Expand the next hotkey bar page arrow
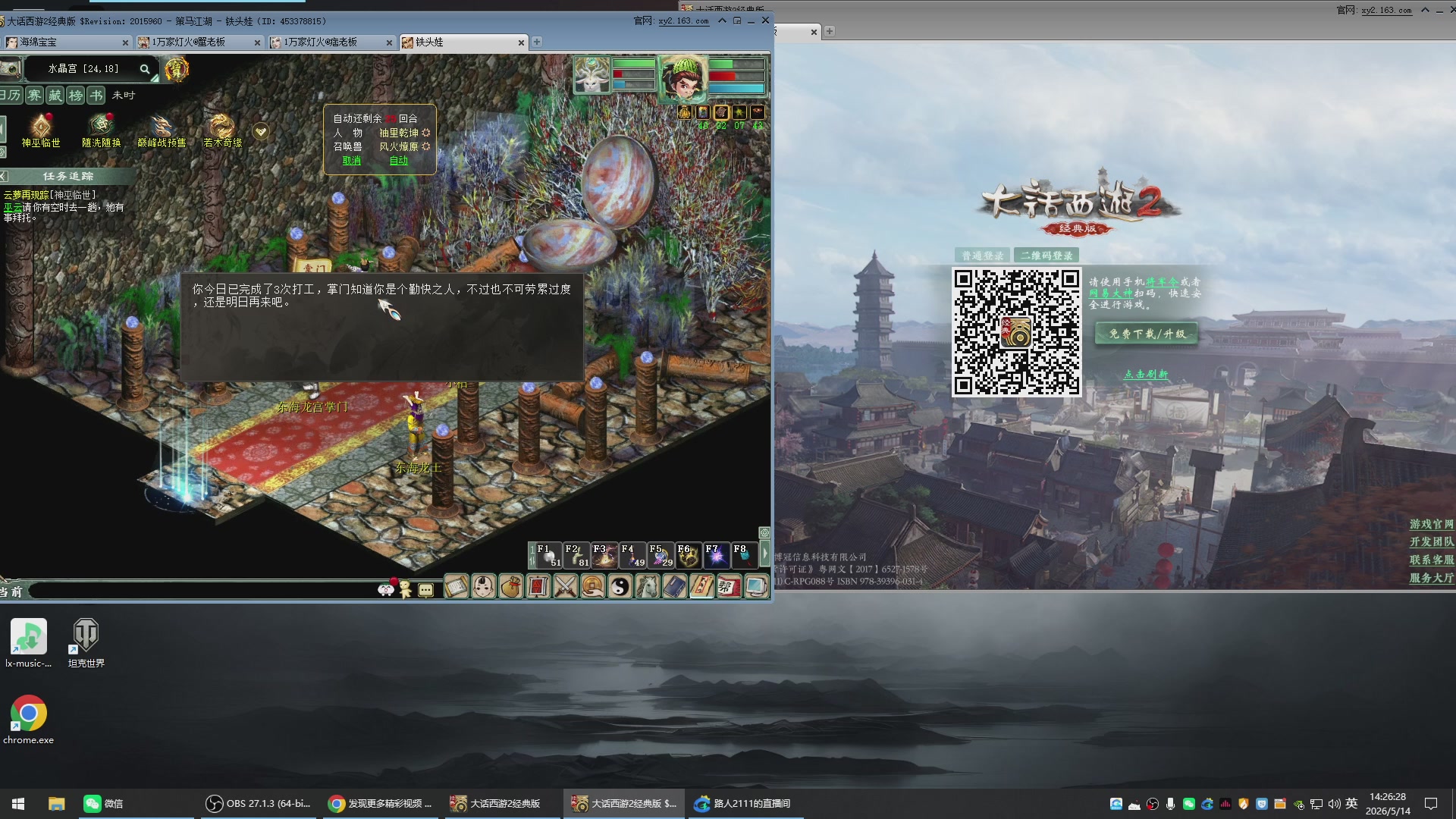This screenshot has width=1456, height=819. [764, 554]
